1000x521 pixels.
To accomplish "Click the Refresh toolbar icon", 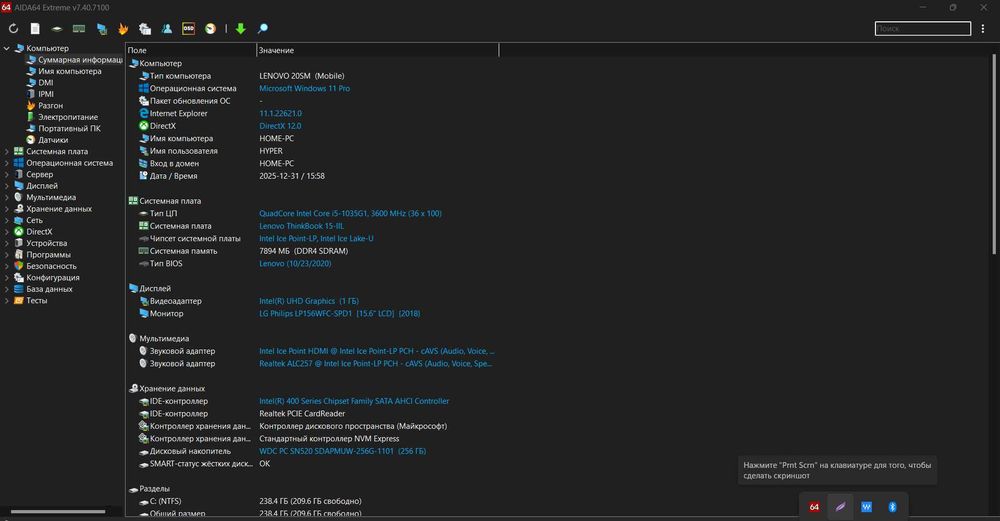I will tap(13, 29).
